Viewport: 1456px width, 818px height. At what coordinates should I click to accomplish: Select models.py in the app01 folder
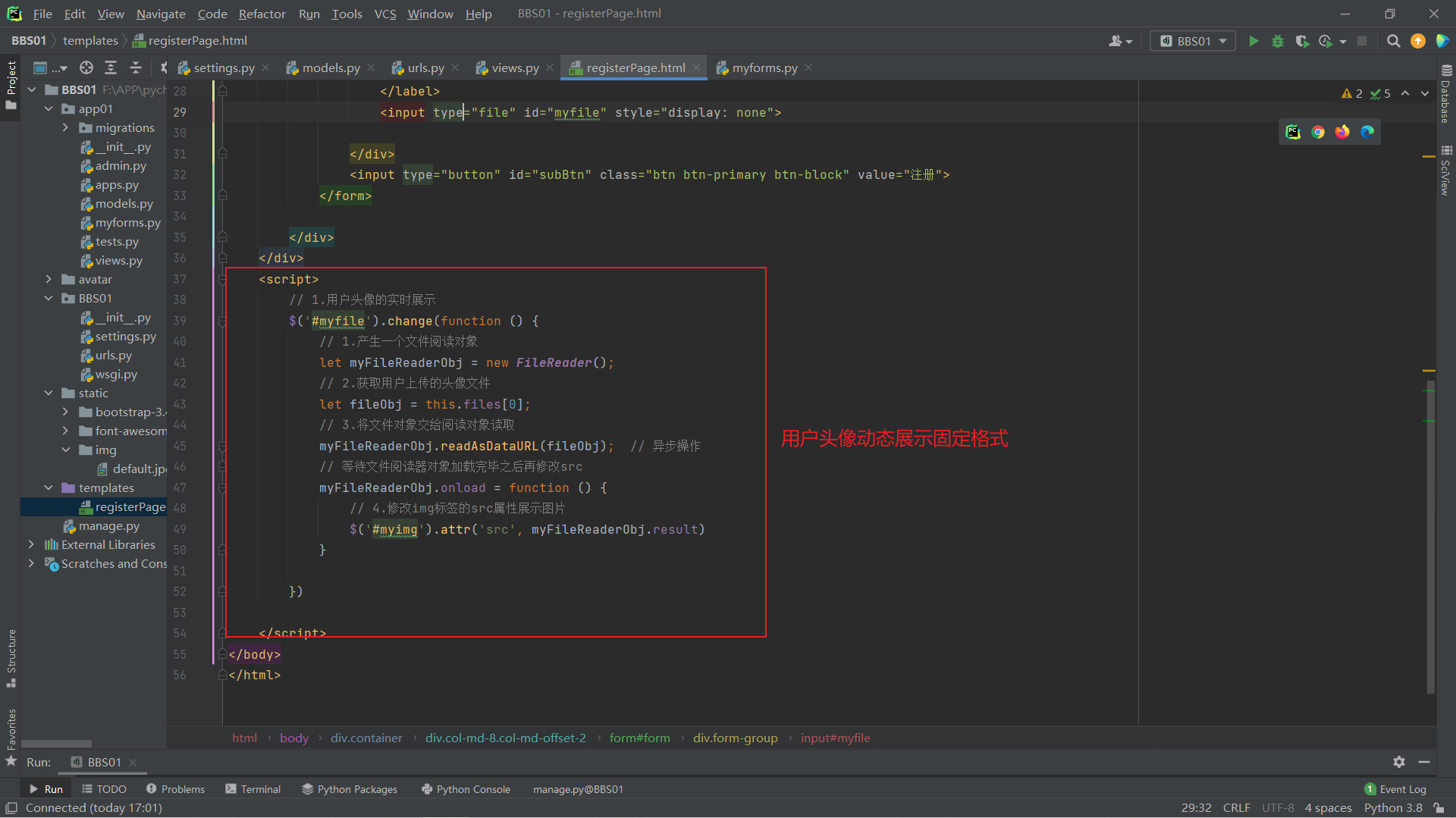coord(124,204)
